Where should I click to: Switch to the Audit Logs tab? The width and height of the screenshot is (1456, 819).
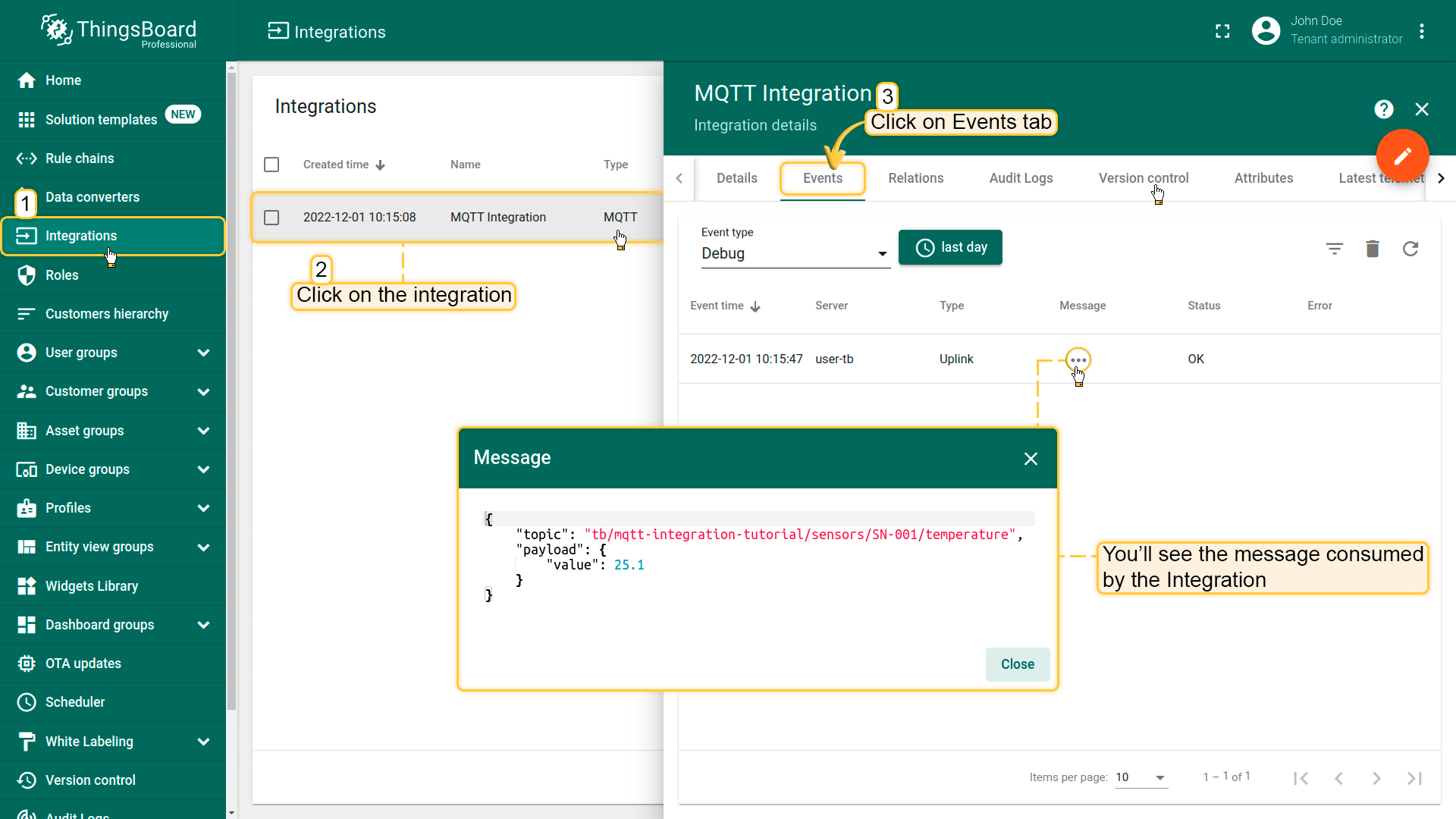pos(1021,178)
